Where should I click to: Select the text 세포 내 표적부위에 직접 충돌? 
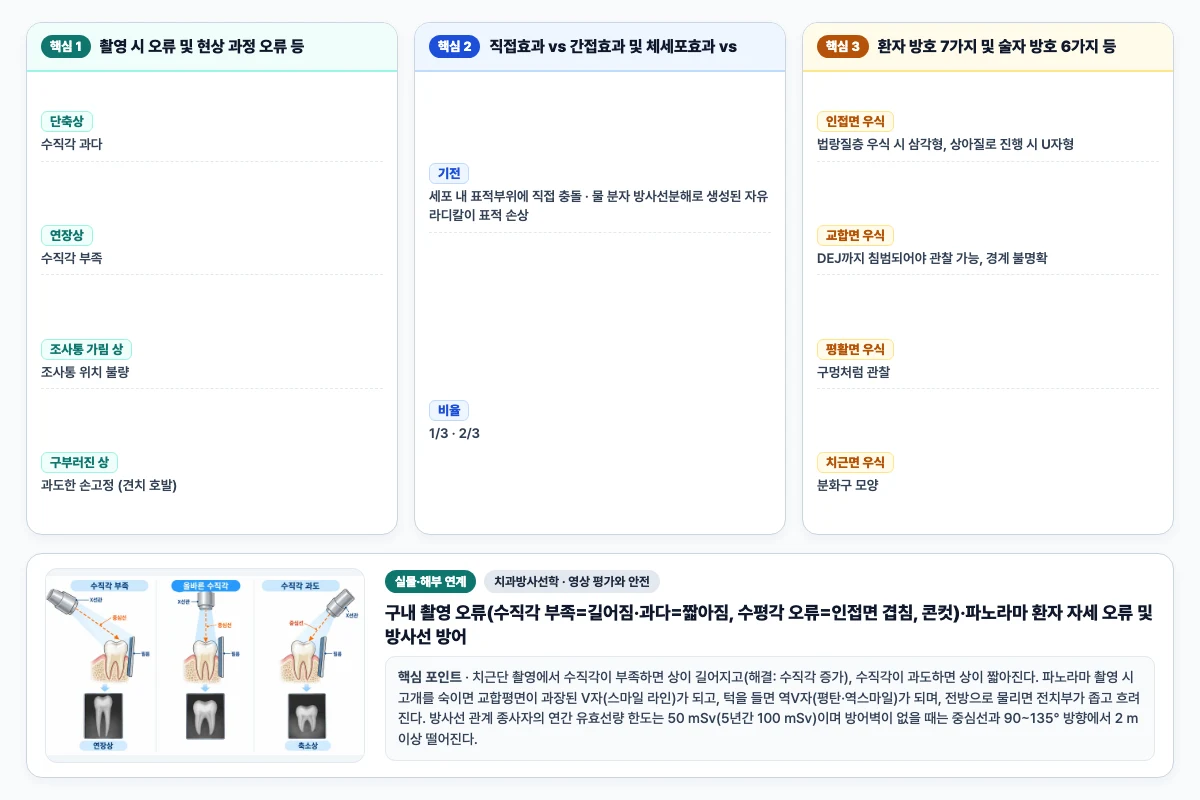tap(508, 196)
